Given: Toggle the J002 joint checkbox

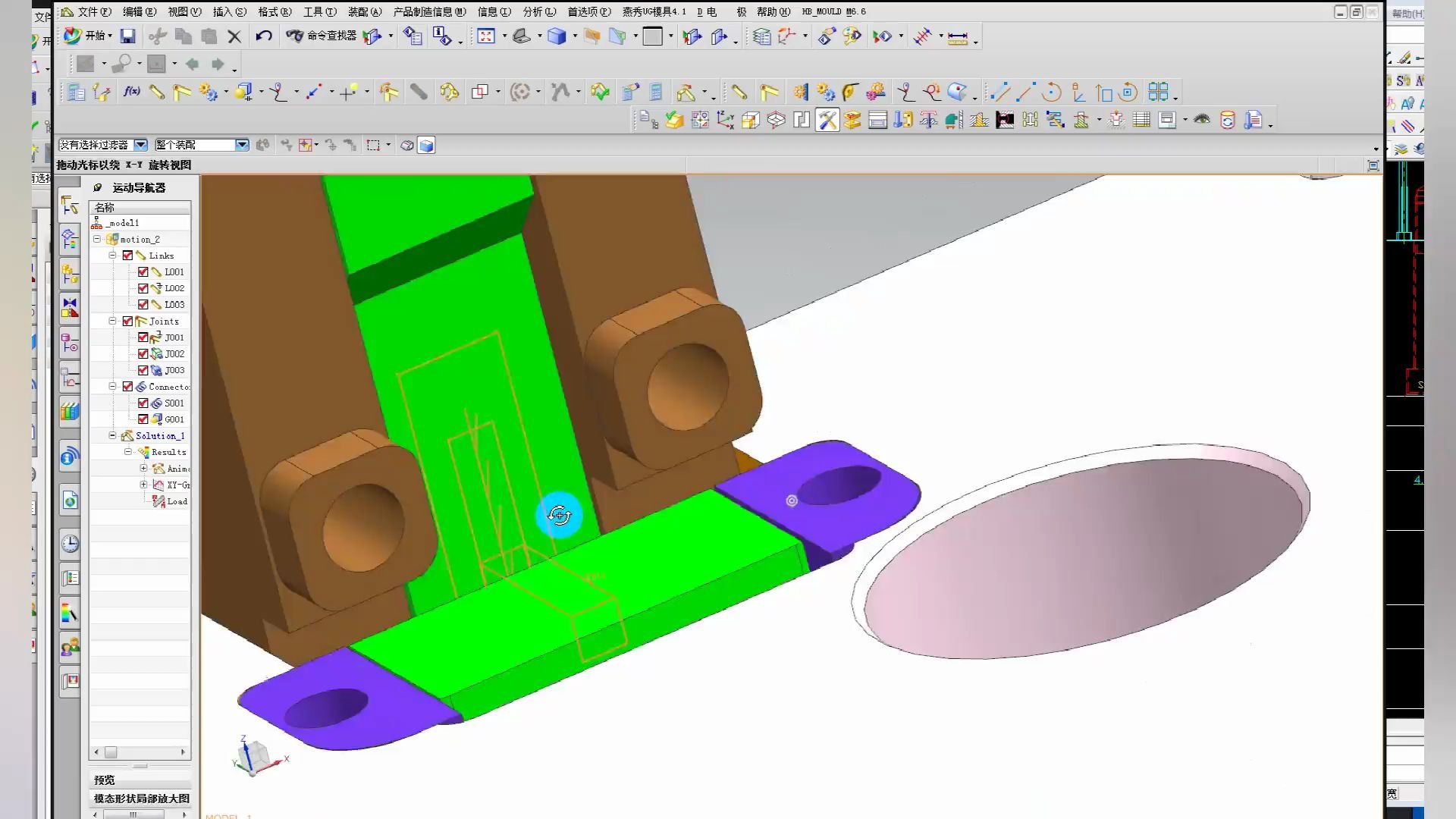Looking at the screenshot, I should 143,353.
